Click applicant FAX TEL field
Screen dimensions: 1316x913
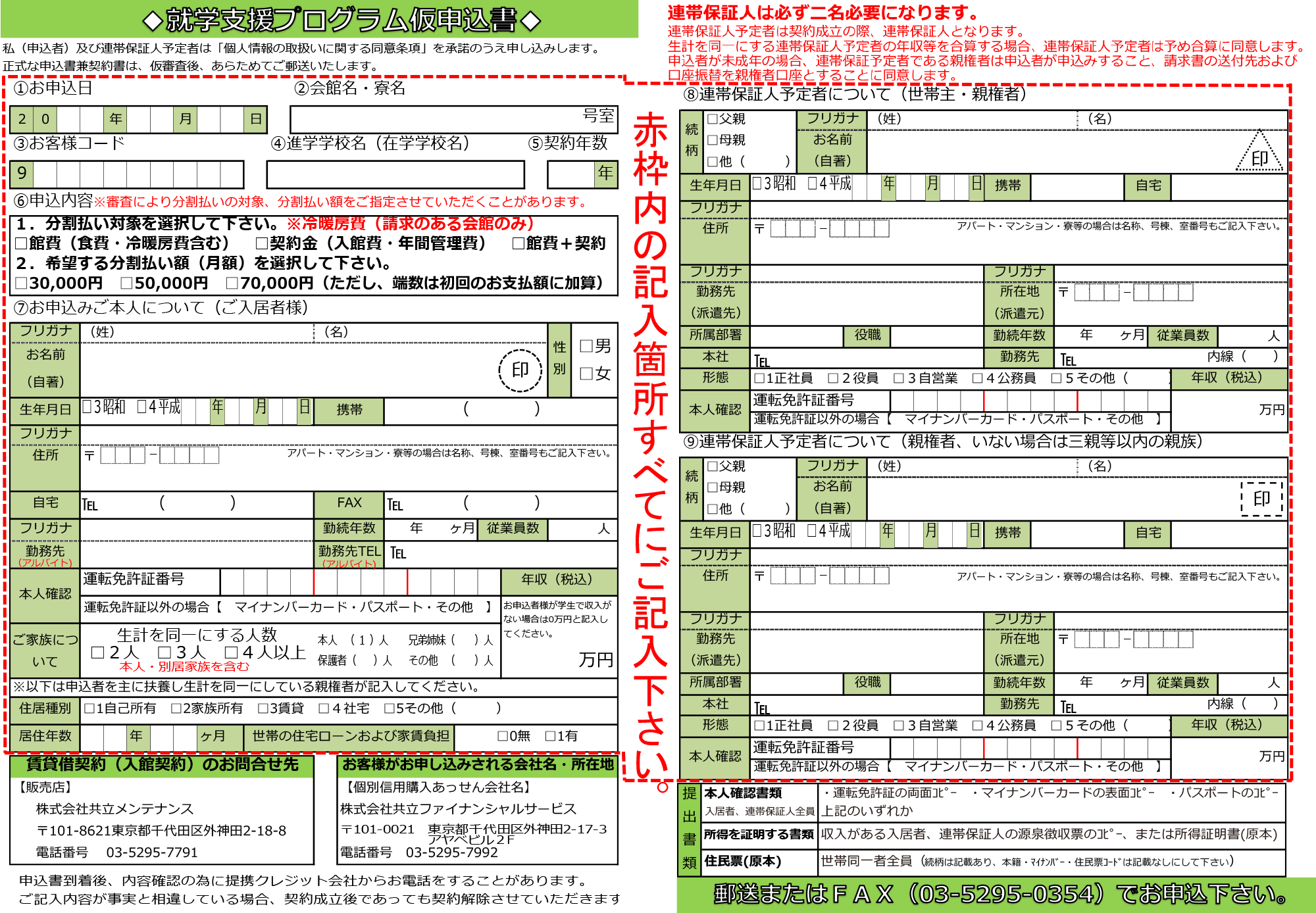tap(501, 505)
